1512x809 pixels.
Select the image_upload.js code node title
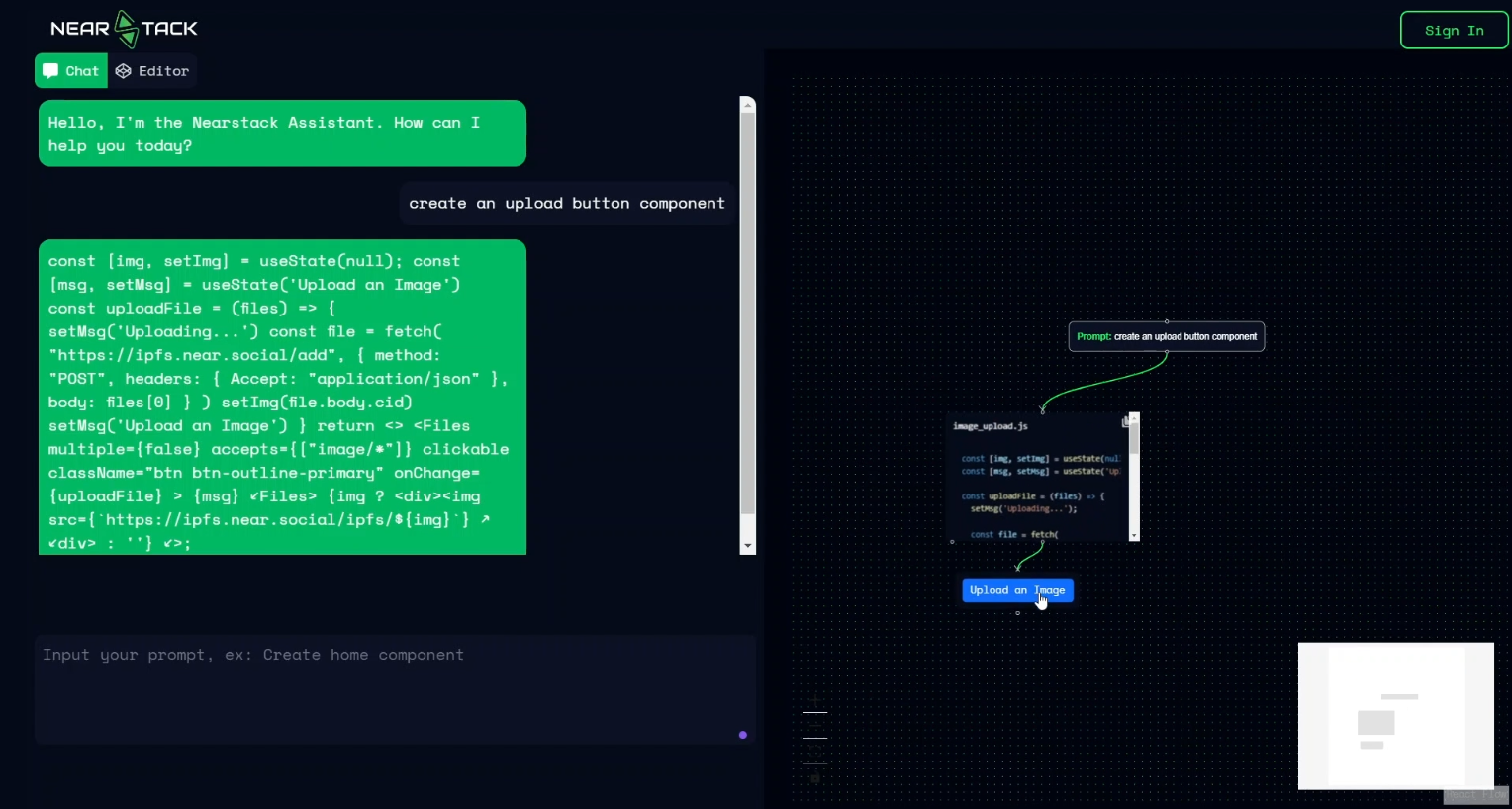click(x=990, y=426)
